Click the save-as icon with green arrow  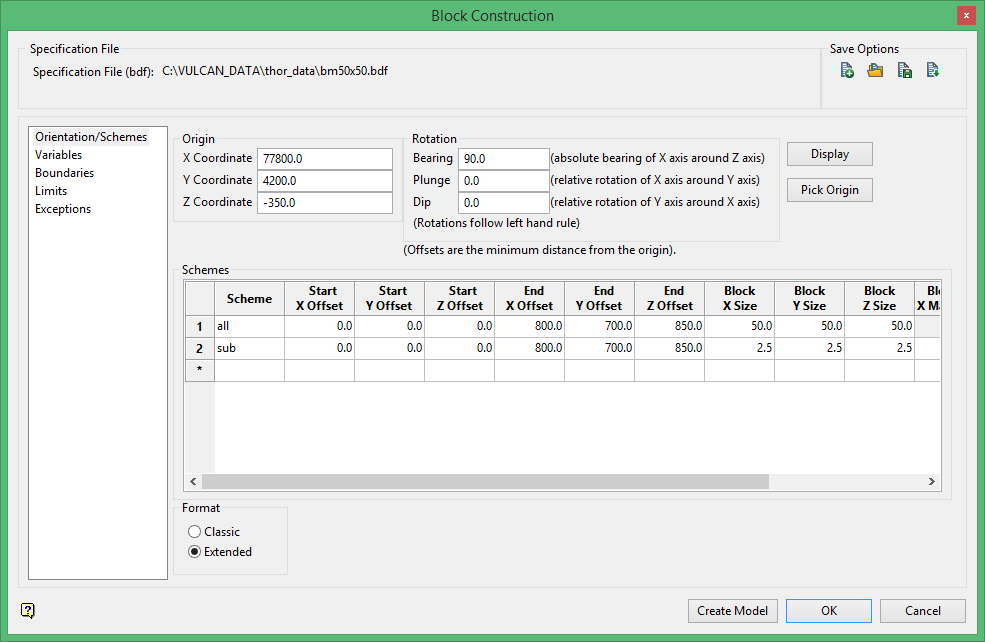932,70
